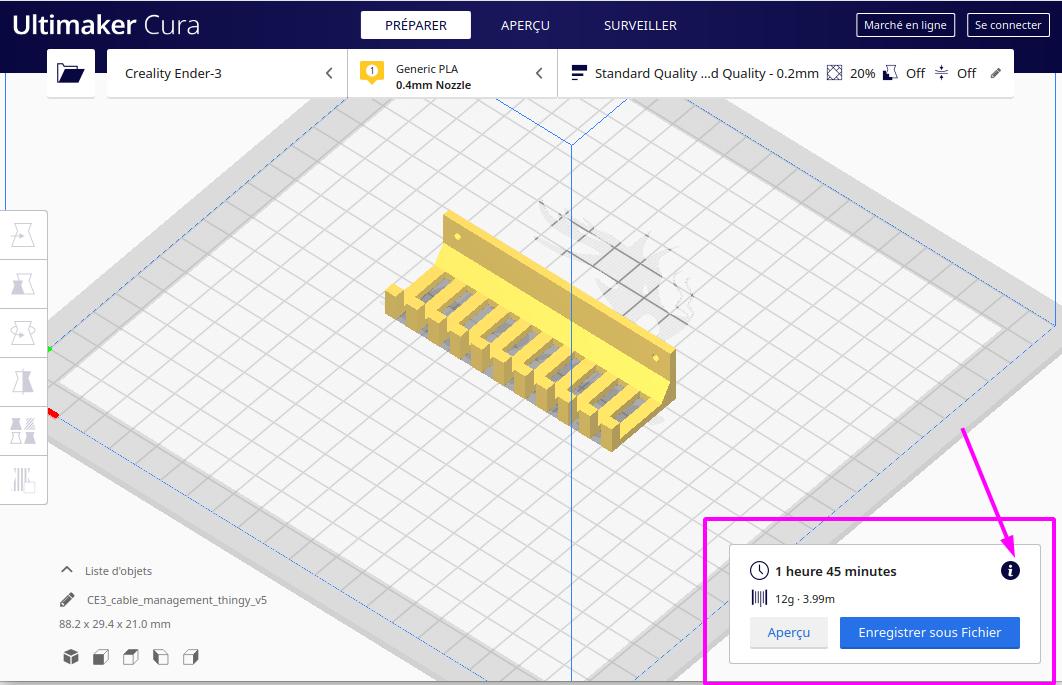1062x685 pixels.
Task: Switch to the SURVEILLER stage
Action: [640, 25]
